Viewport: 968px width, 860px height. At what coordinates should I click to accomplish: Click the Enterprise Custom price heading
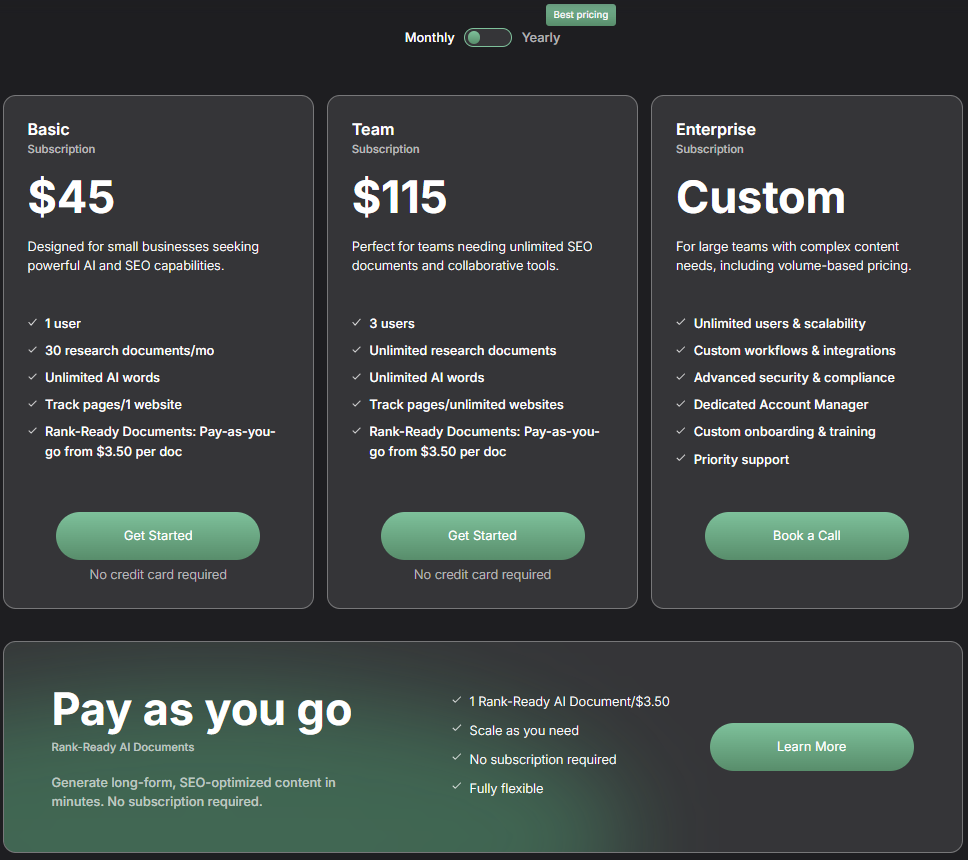pyautogui.click(x=761, y=198)
